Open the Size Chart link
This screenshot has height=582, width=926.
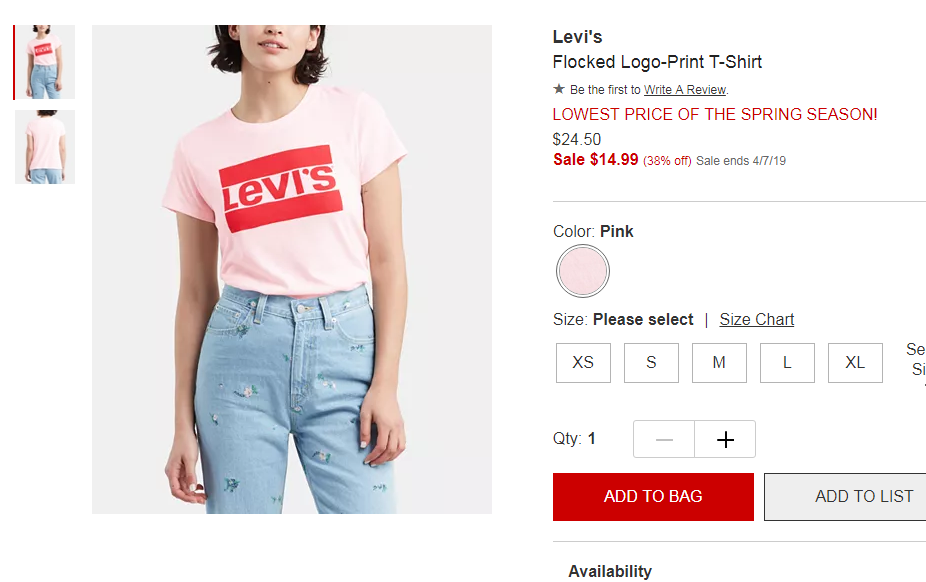(x=757, y=319)
